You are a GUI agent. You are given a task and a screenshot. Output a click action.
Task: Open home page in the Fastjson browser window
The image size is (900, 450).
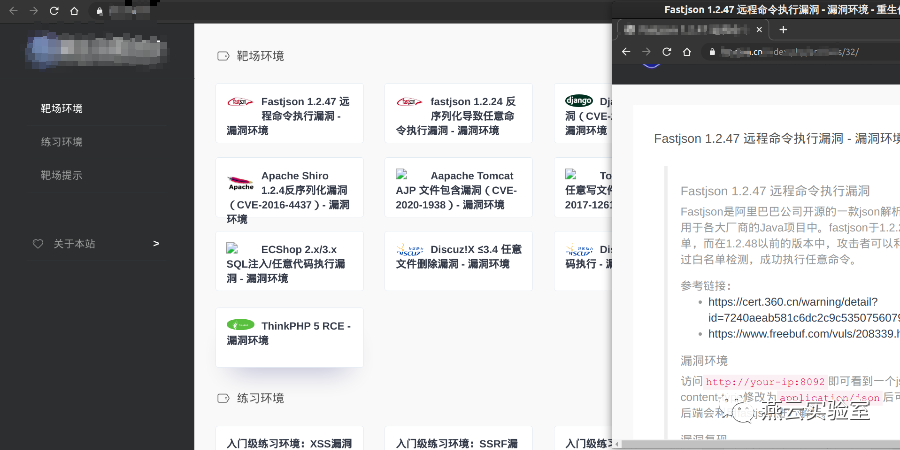click(x=686, y=52)
